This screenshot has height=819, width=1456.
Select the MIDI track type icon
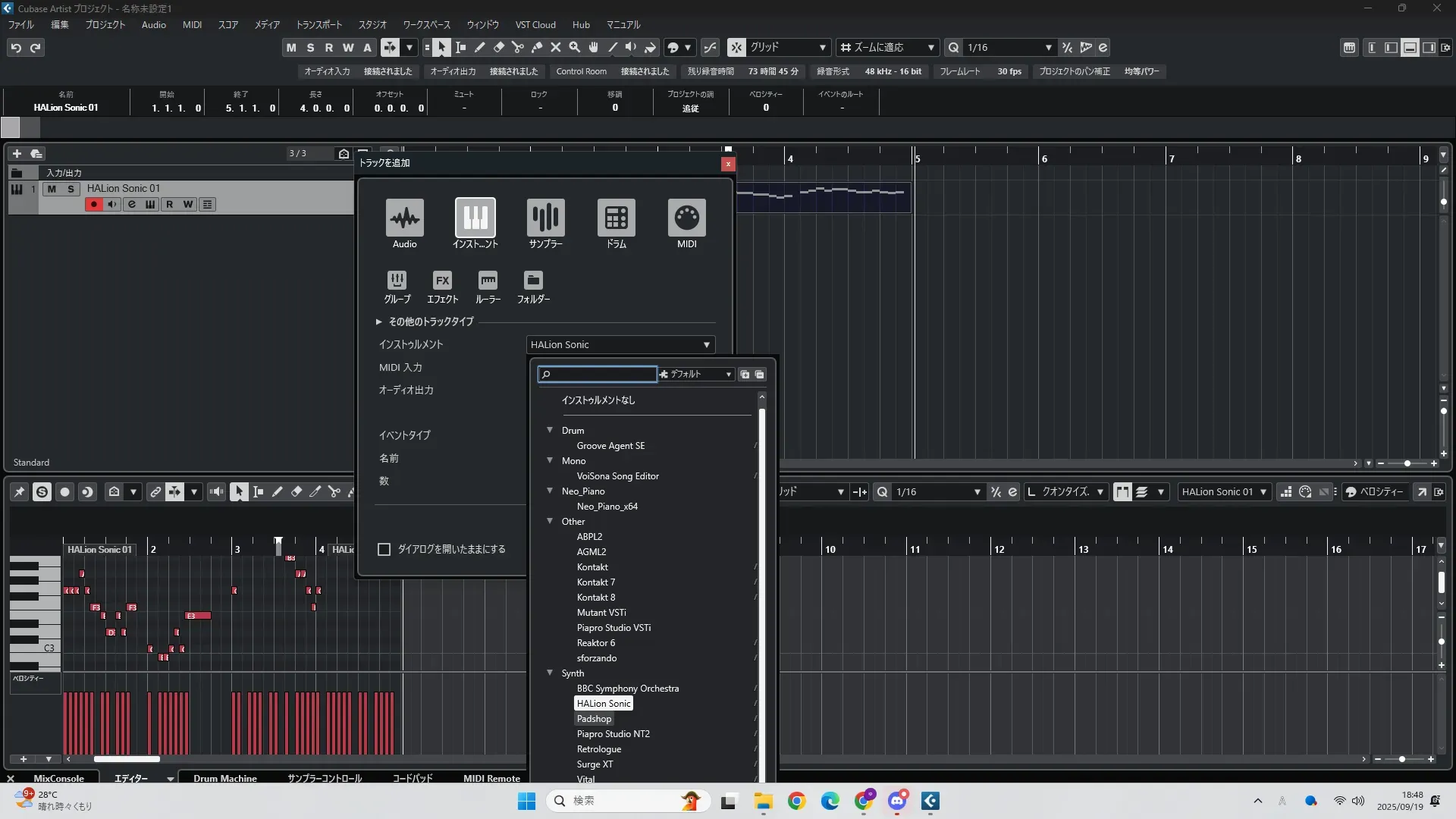coord(686,218)
